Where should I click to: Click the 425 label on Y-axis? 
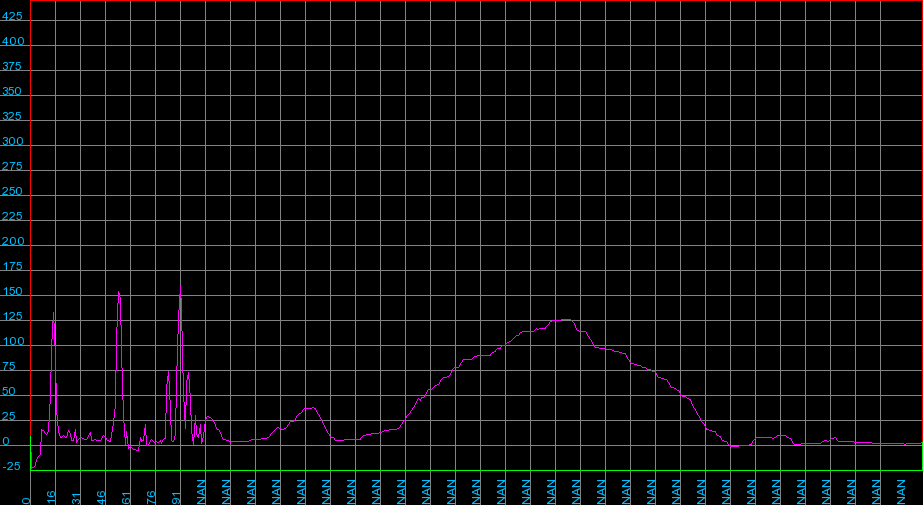pos(12,17)
